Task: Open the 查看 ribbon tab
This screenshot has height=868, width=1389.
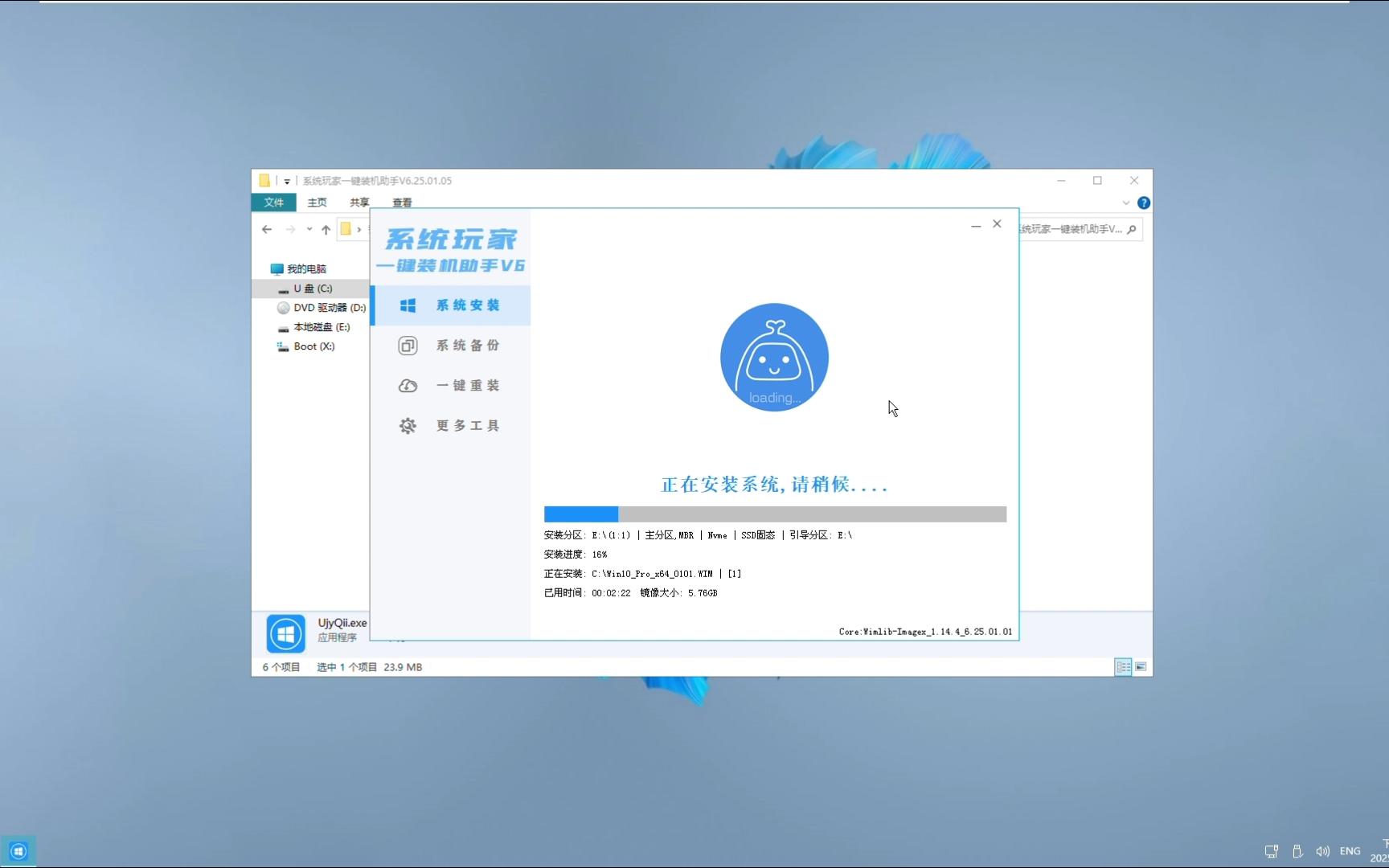Action: tap(403, 203)
